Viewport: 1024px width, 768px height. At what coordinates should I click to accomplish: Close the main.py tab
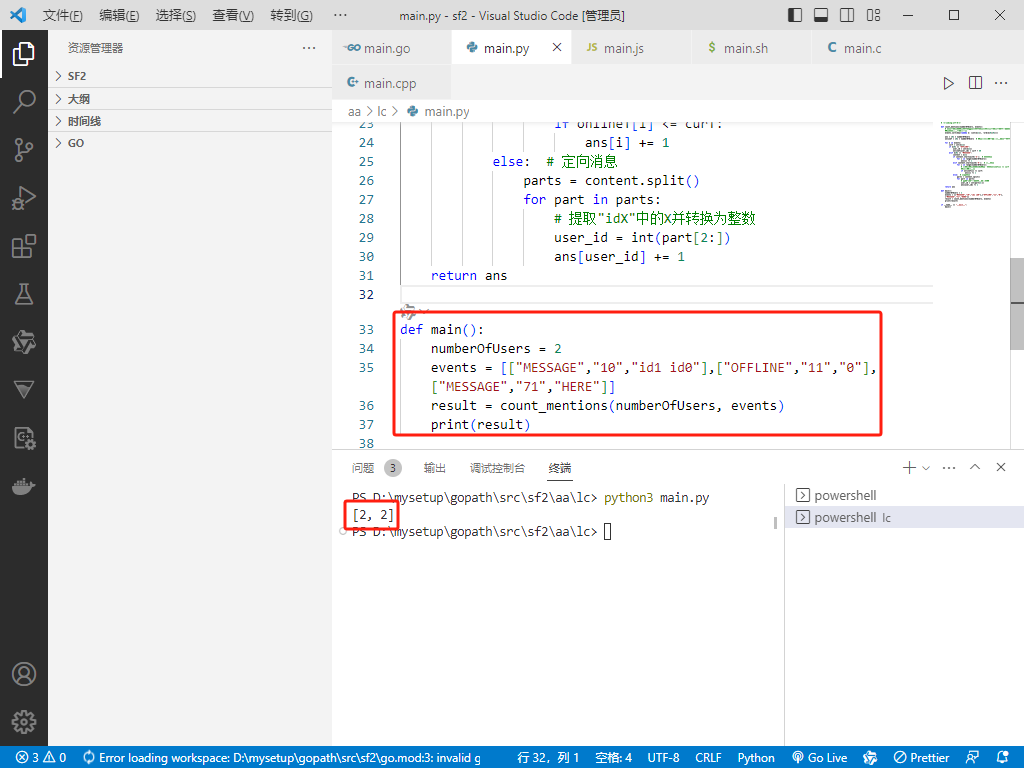coord(557,47)
